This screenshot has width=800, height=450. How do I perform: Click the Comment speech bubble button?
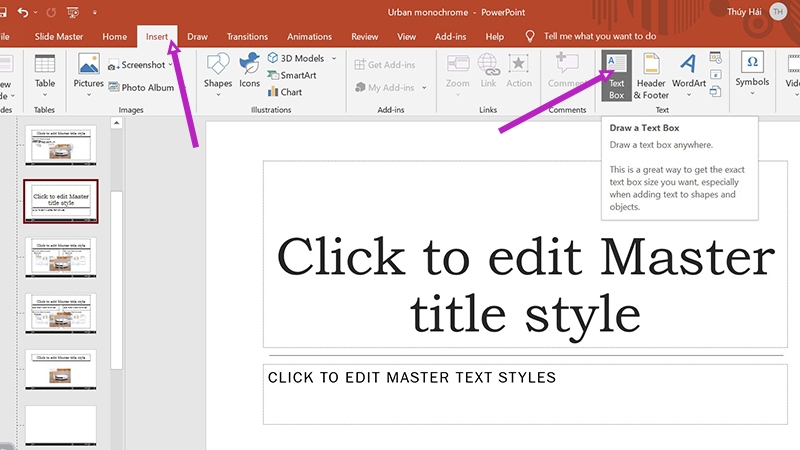coord(566,71)
